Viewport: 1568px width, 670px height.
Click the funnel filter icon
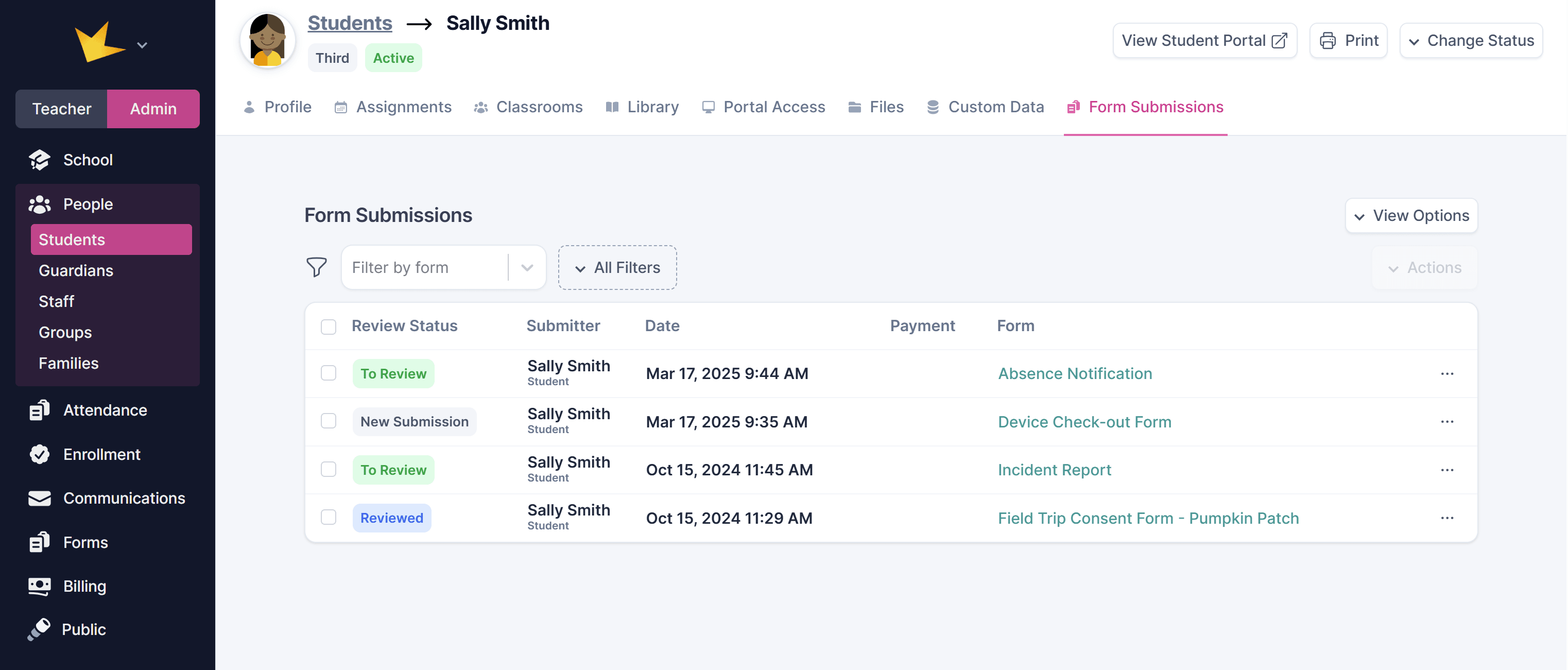[x=316, y=267]
